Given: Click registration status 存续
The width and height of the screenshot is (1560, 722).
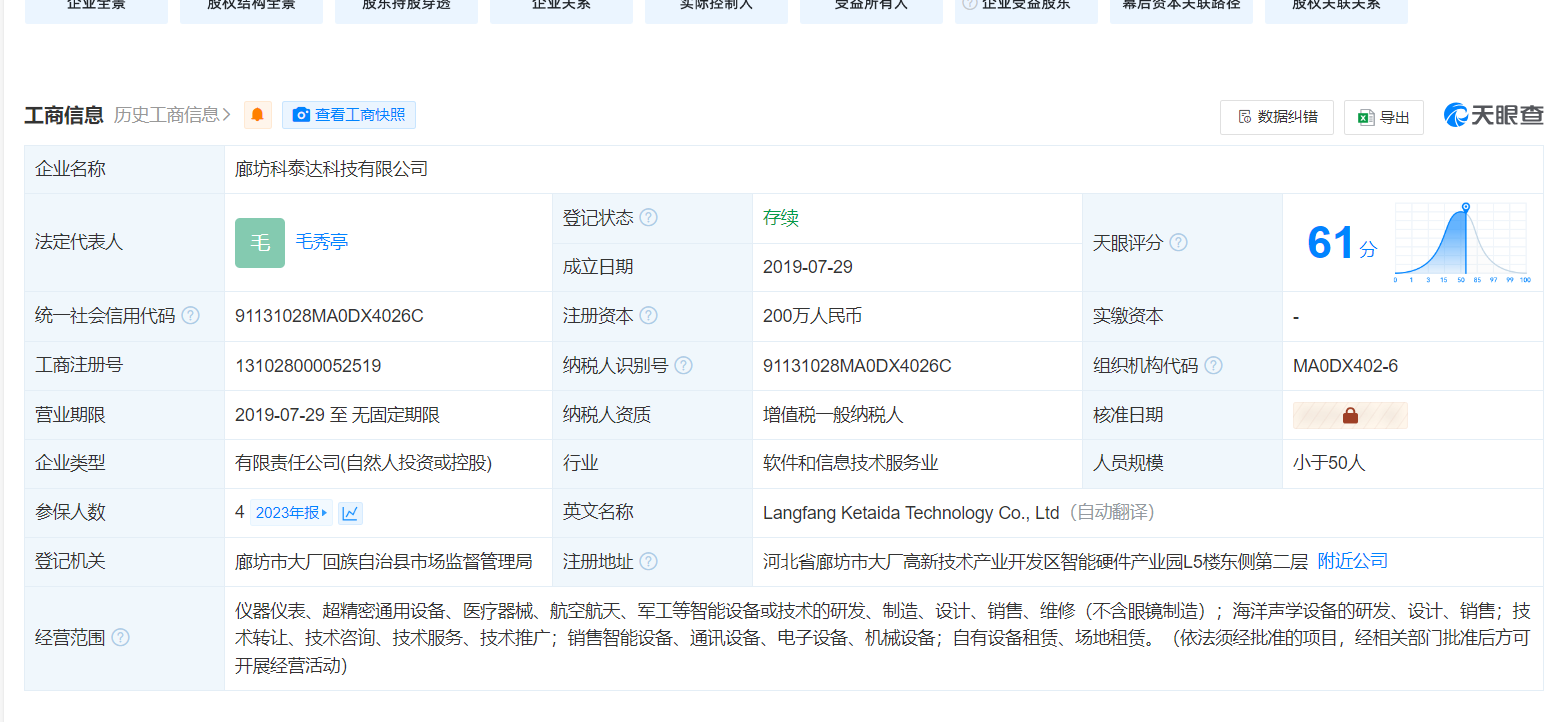Looking at the screenshot, I should (x=781, y=218).
